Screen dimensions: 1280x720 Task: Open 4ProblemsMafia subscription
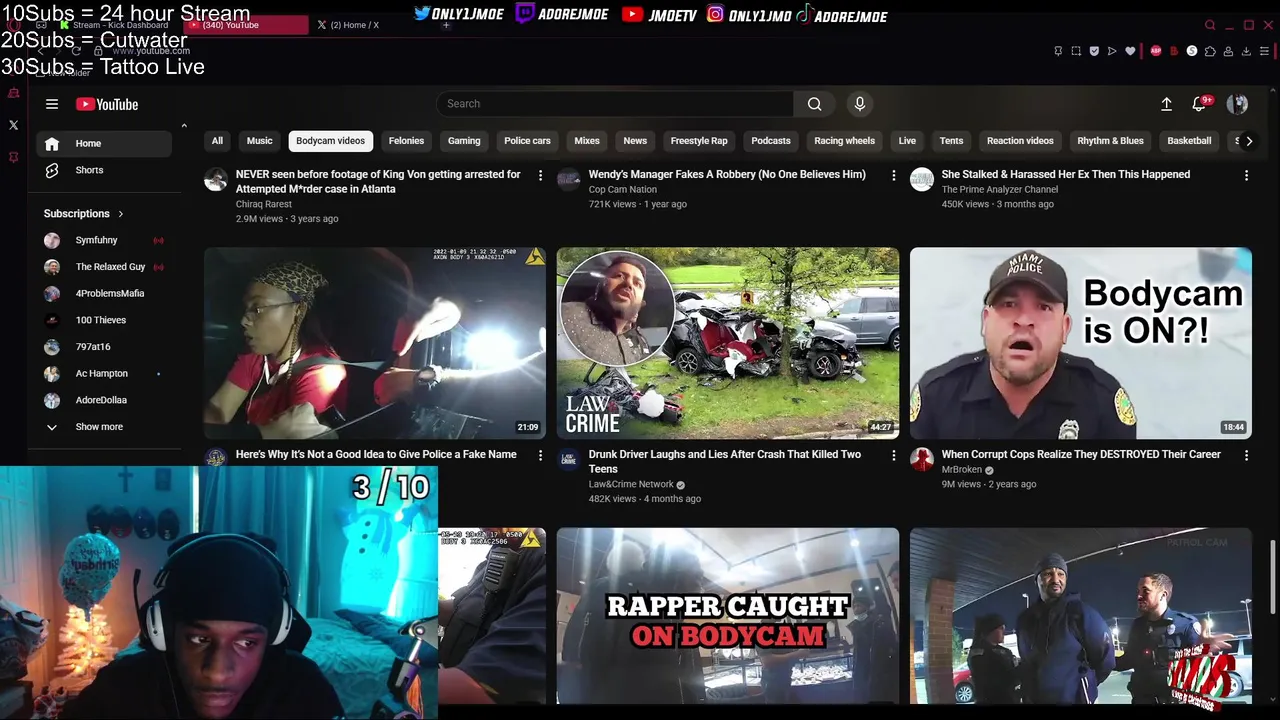(104, 294)
